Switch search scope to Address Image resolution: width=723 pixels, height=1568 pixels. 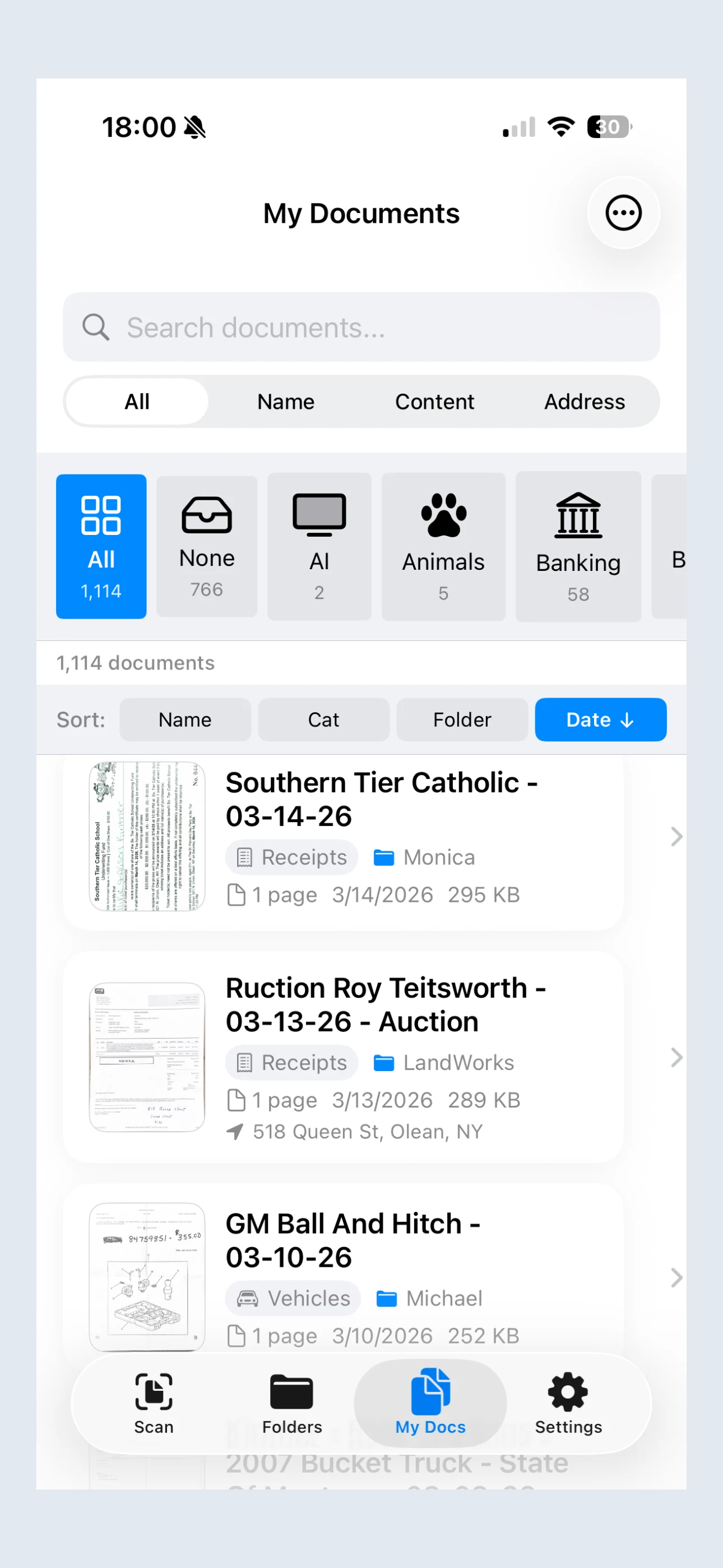click(584, 402)
